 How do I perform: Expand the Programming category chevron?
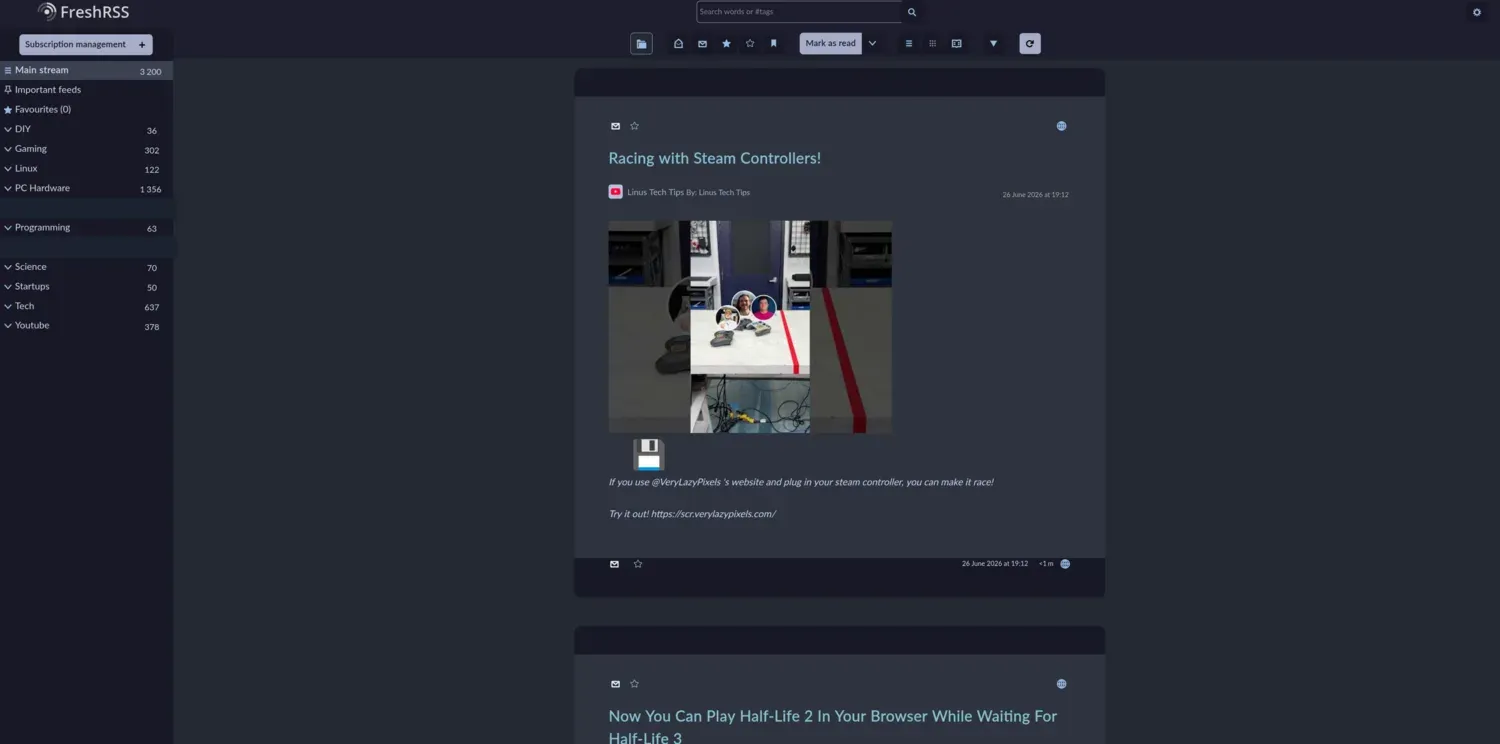coord(8,227)
